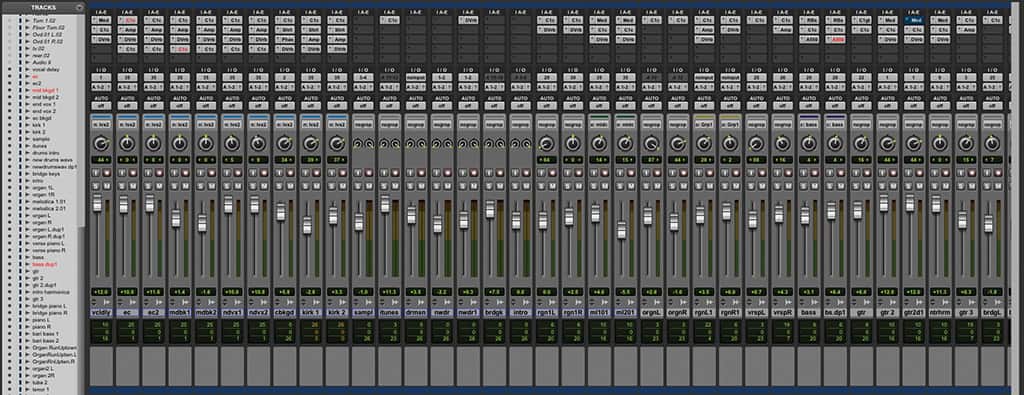Viewport: 1024px width, 395px height.
Task: Mute the ec channel
Action: pyautogui.click(x=132, y=186)
